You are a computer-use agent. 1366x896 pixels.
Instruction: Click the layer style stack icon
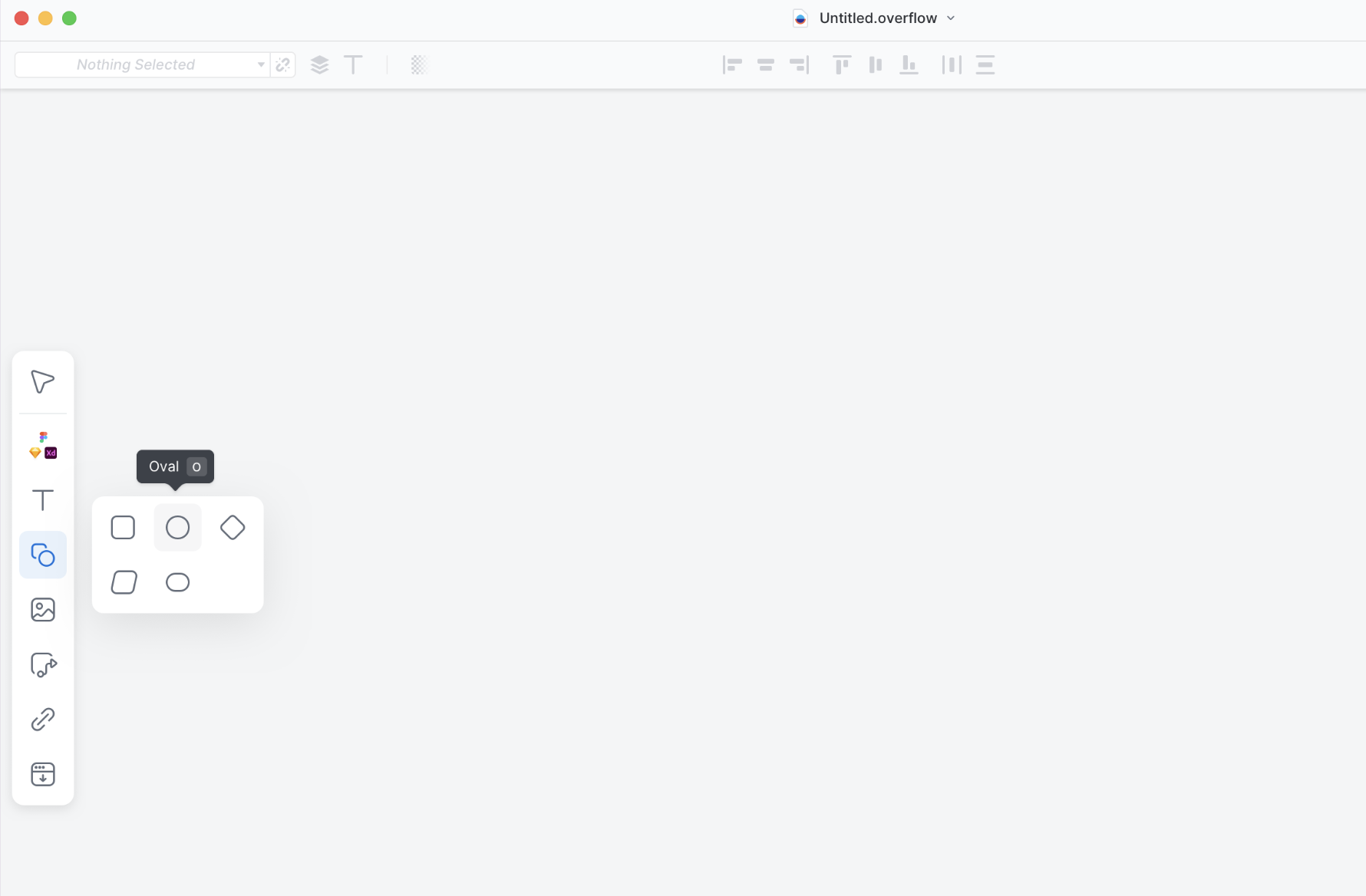[x=319, y=65]
